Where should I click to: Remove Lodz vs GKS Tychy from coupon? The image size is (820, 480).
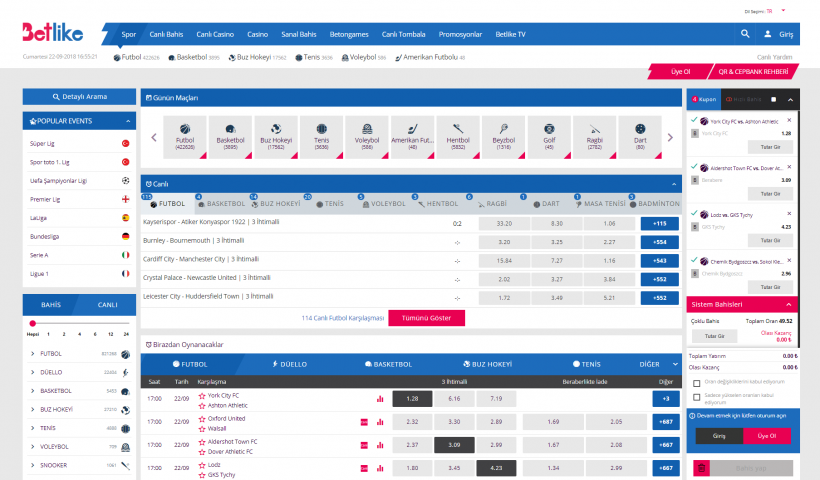point(789,213)
